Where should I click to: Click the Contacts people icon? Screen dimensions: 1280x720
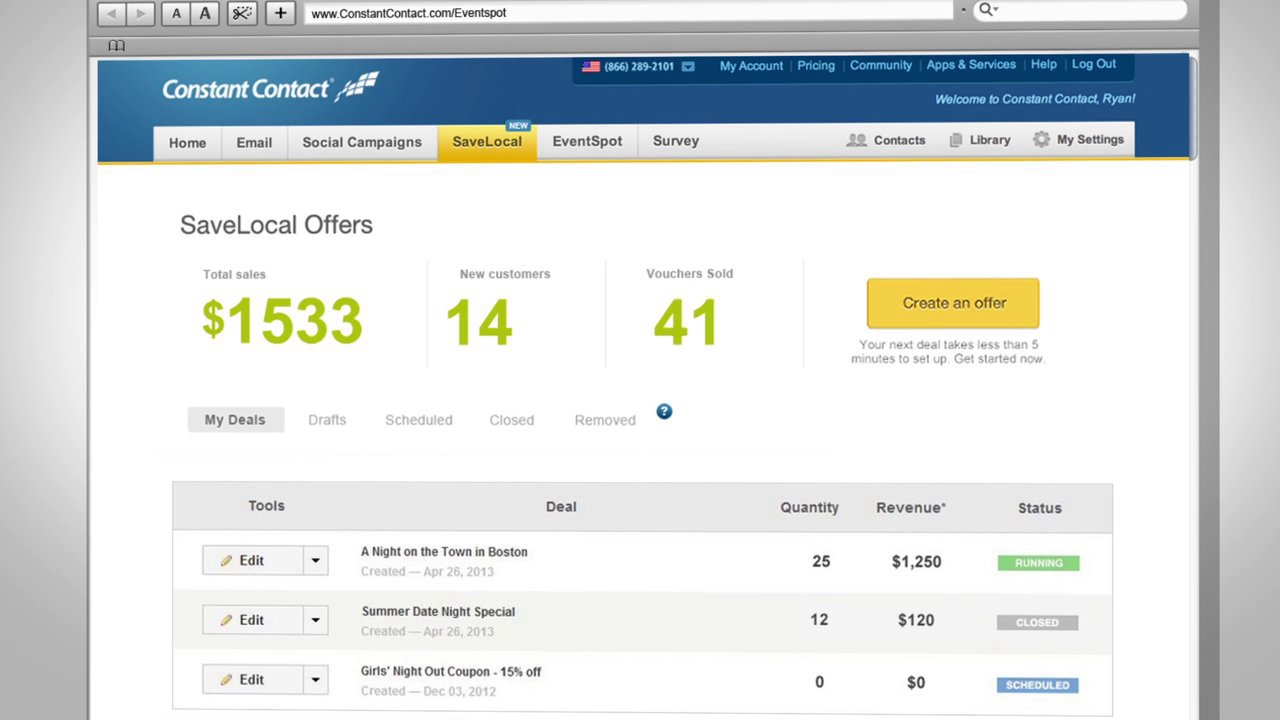(856, 140)
